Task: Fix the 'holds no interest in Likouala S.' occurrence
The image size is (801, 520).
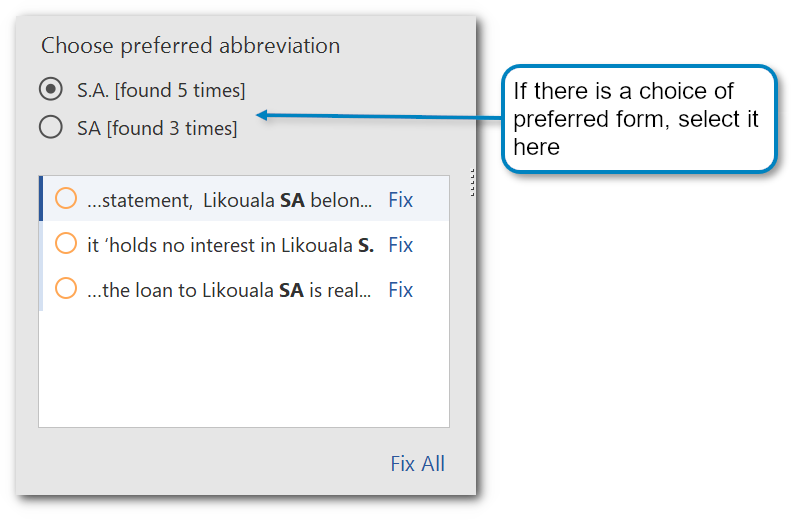Action: [400, 245]
